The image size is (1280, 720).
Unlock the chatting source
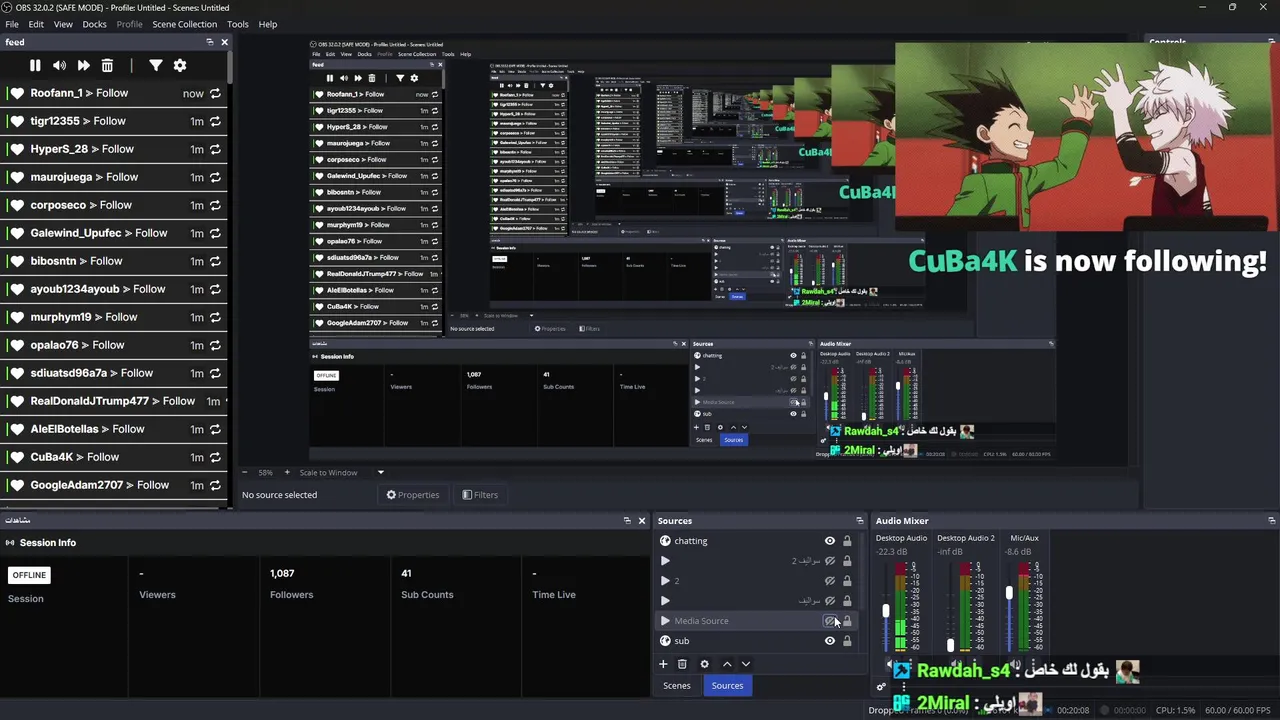[847, 541]
